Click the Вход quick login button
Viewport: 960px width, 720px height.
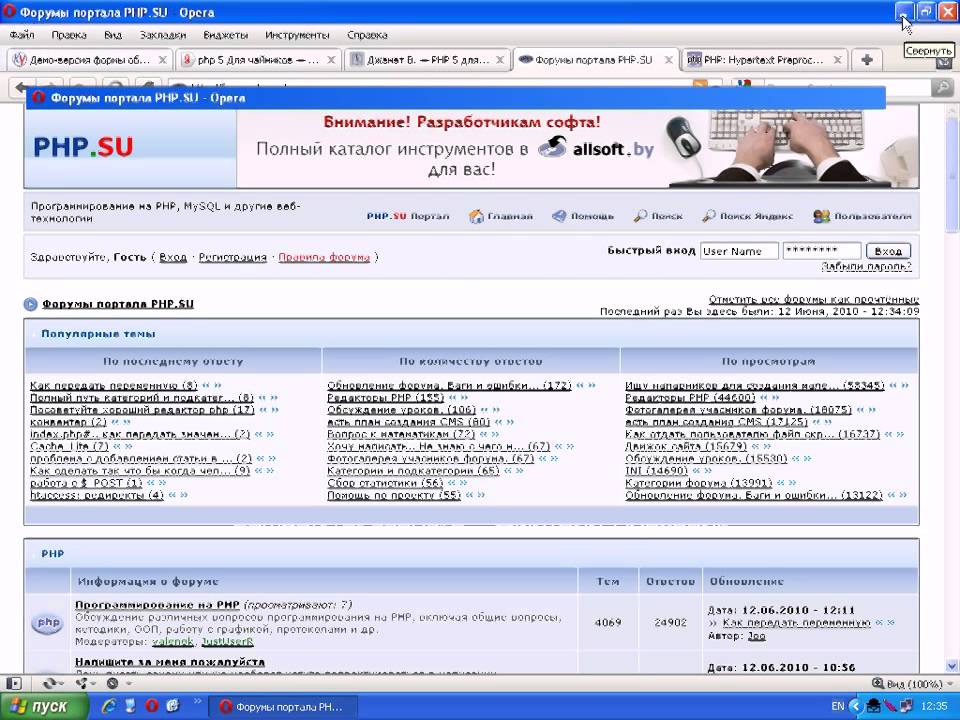(888, 251)
